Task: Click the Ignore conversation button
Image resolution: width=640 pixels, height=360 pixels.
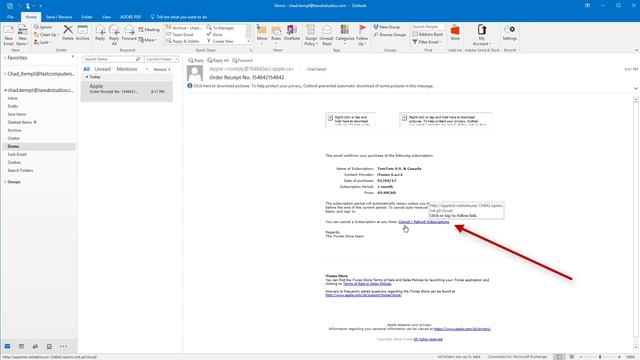Action: pos(43,27)
